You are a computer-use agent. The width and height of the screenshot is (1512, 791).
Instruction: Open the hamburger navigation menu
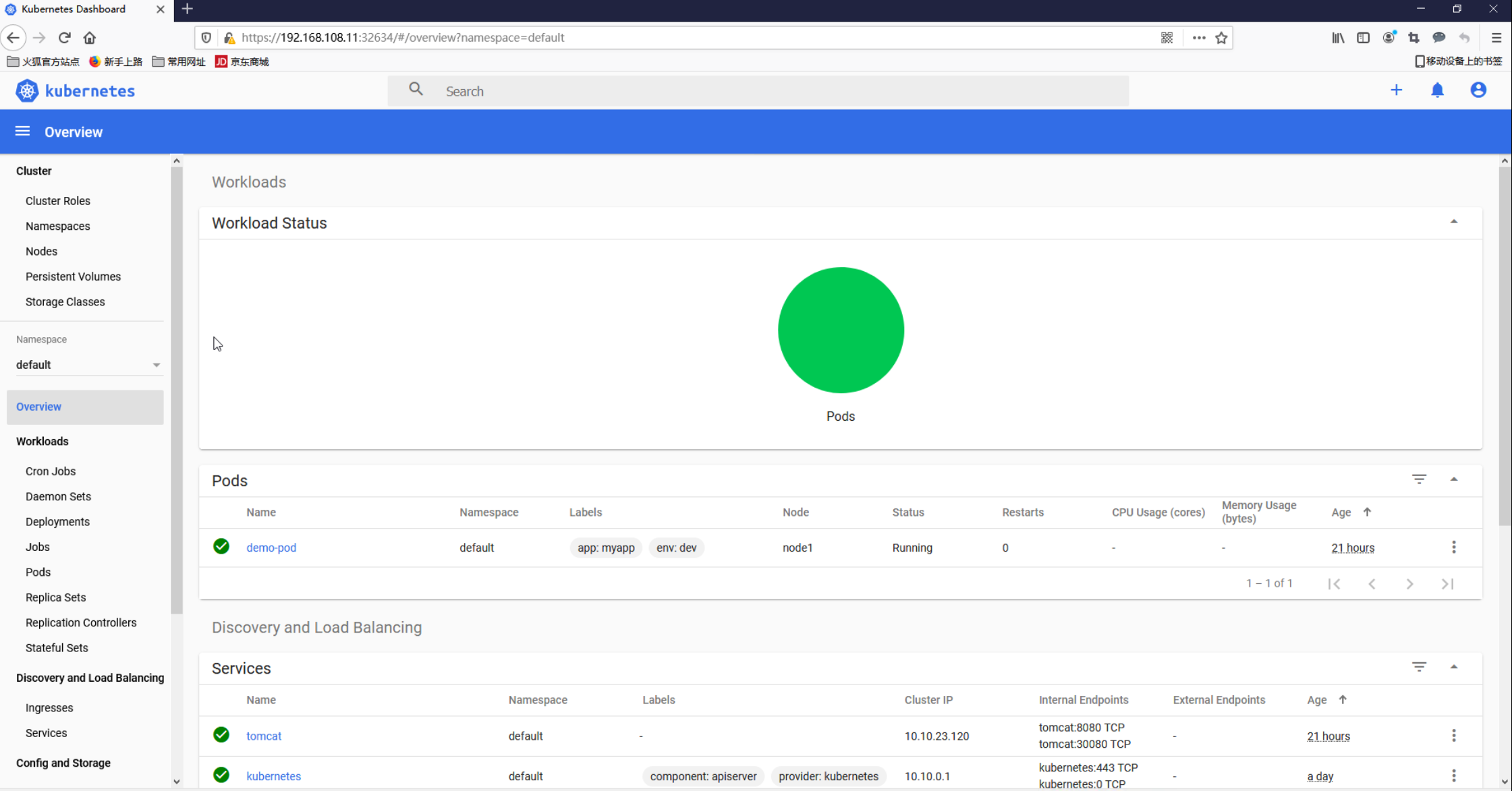pos(22,131)
